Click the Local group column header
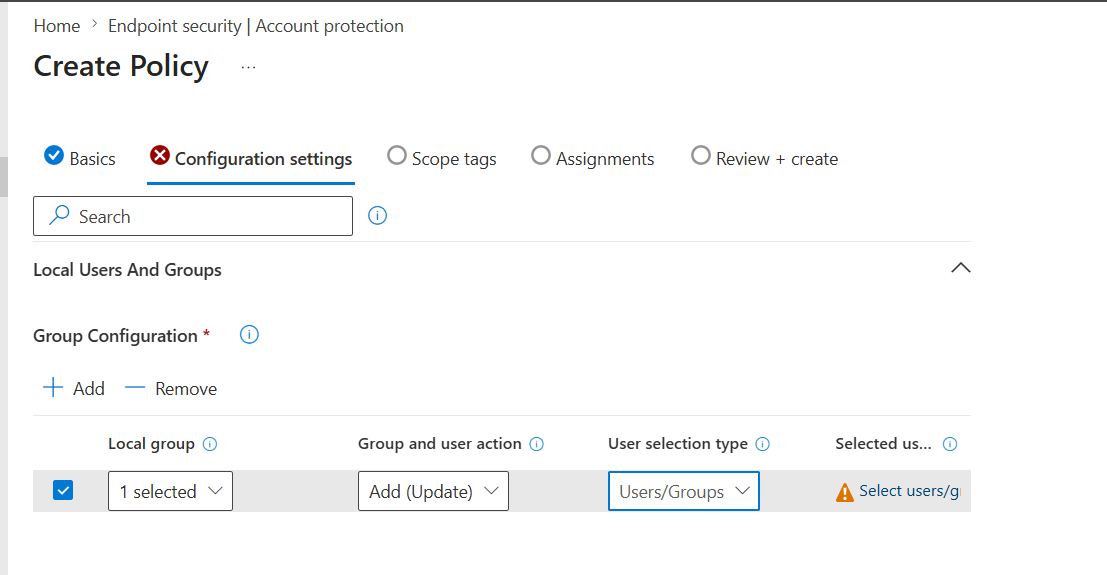The width and height of the screenshot is (1107, 575). (151, 444)
